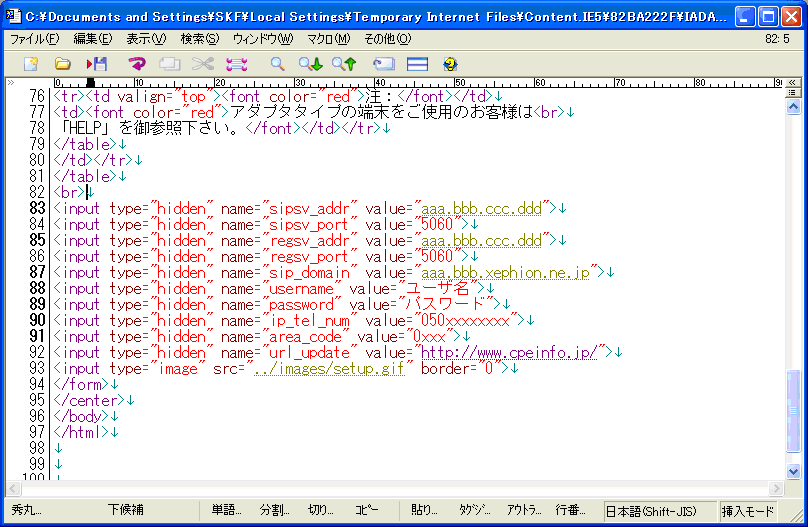Image resolution: width=808 pixels, height=527 pixels.
Task: Click the application icon in the title bar
Action: pyautogui.click(x=13, y=16)
